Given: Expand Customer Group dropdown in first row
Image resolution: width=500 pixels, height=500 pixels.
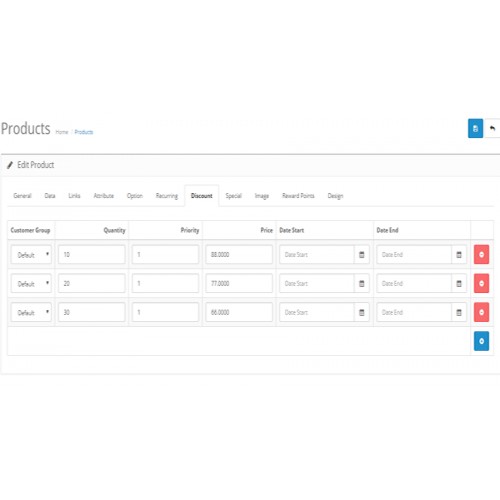Looking at the screenshot, I should click(x=31, y=255).
